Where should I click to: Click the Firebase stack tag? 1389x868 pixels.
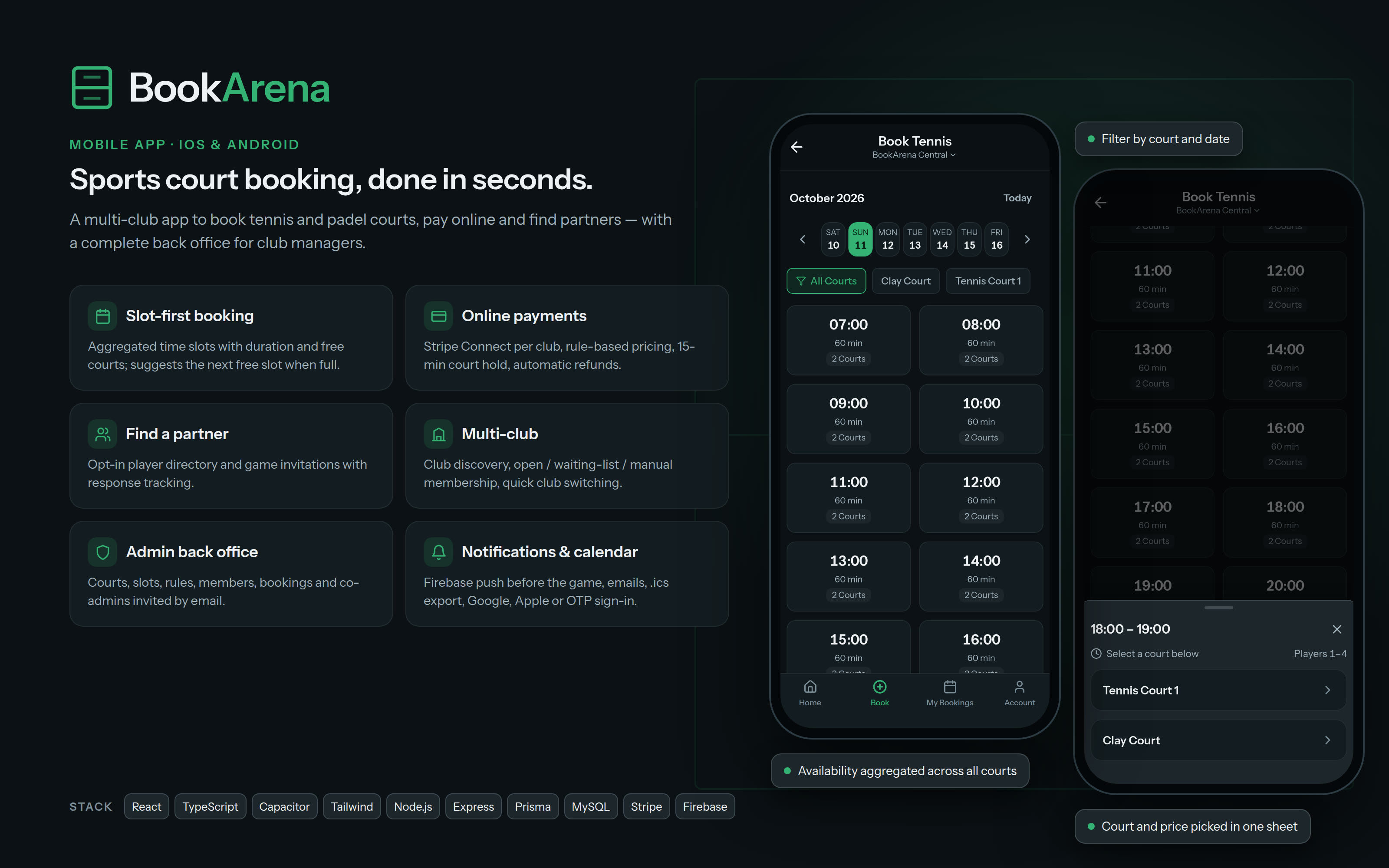pyautogui.click(x=705, y=806)
